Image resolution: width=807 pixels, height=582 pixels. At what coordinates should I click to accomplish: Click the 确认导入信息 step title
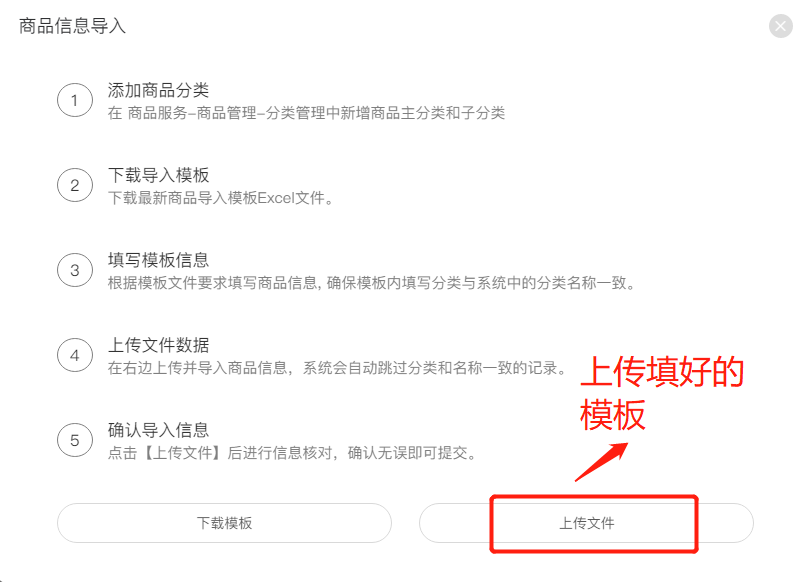[158, 430]
